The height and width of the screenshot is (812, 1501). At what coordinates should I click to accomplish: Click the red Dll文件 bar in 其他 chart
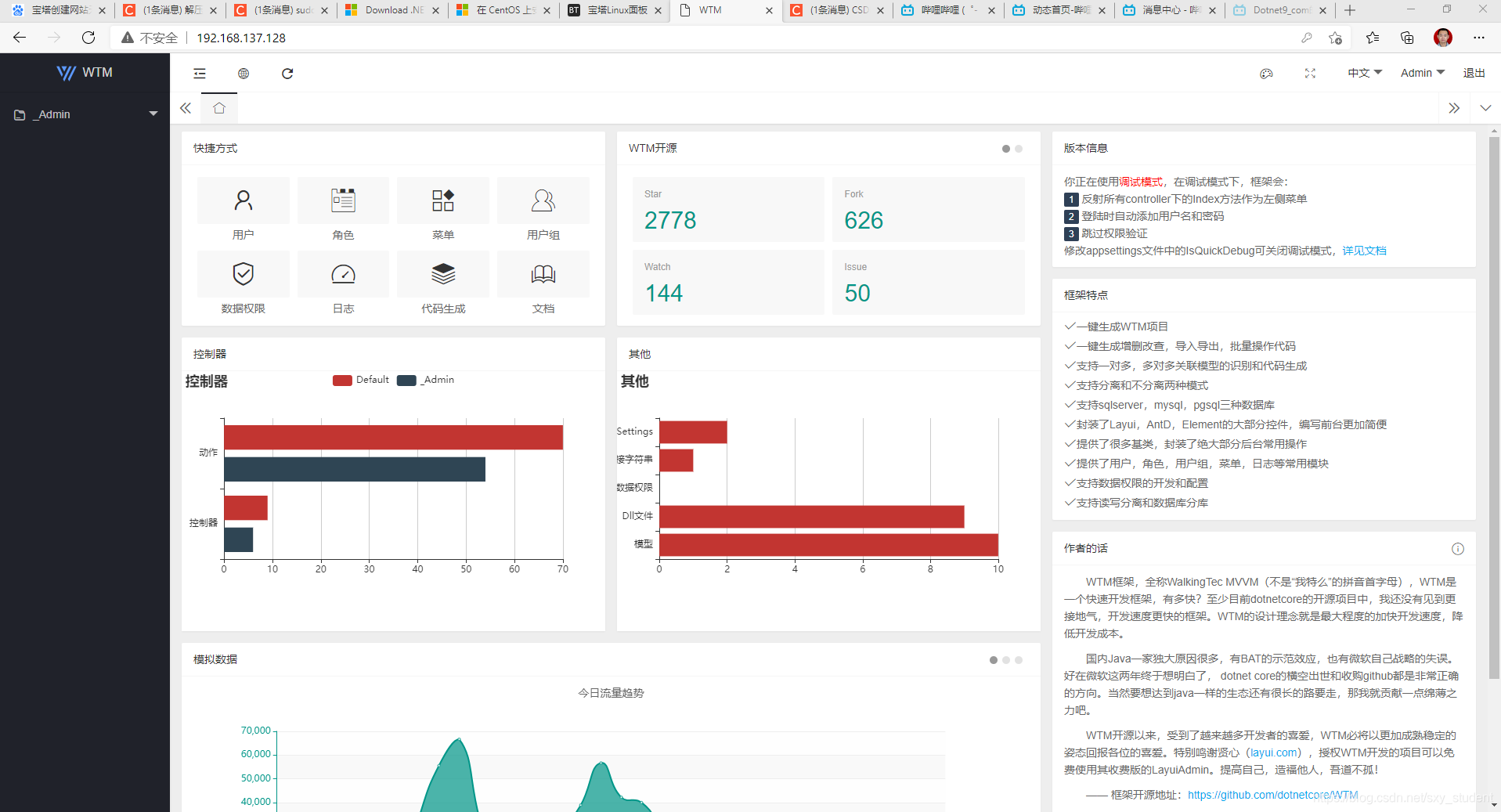(812, 517)
